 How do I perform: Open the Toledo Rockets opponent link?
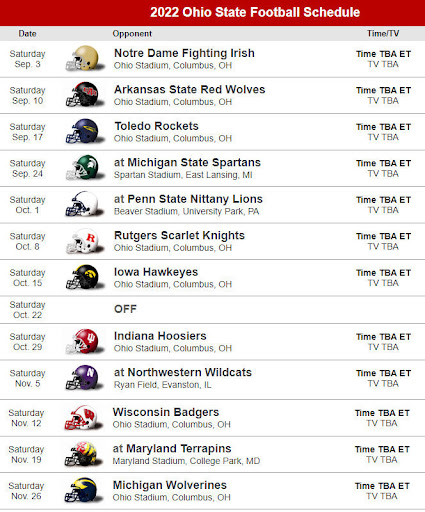[156, 126]
